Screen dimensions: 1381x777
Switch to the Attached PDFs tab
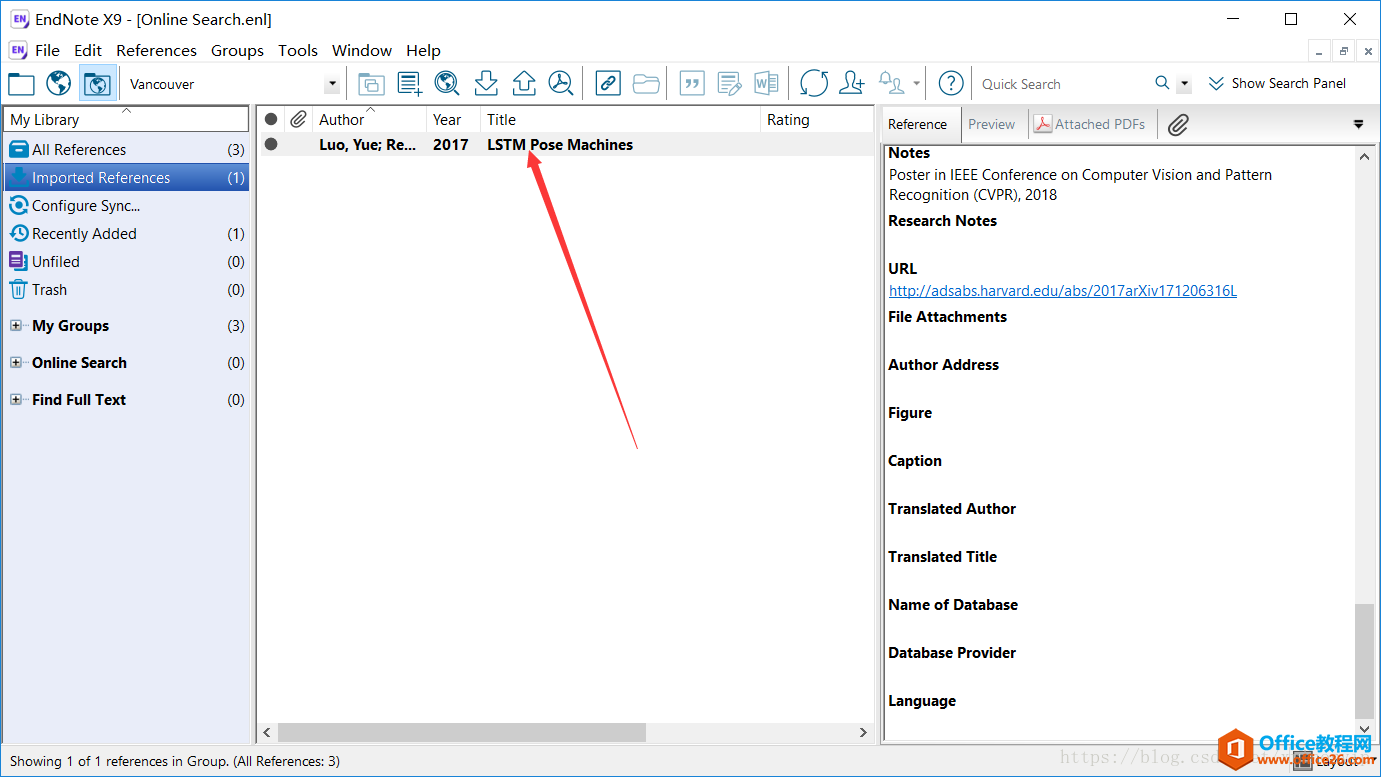pos(1090,125)
